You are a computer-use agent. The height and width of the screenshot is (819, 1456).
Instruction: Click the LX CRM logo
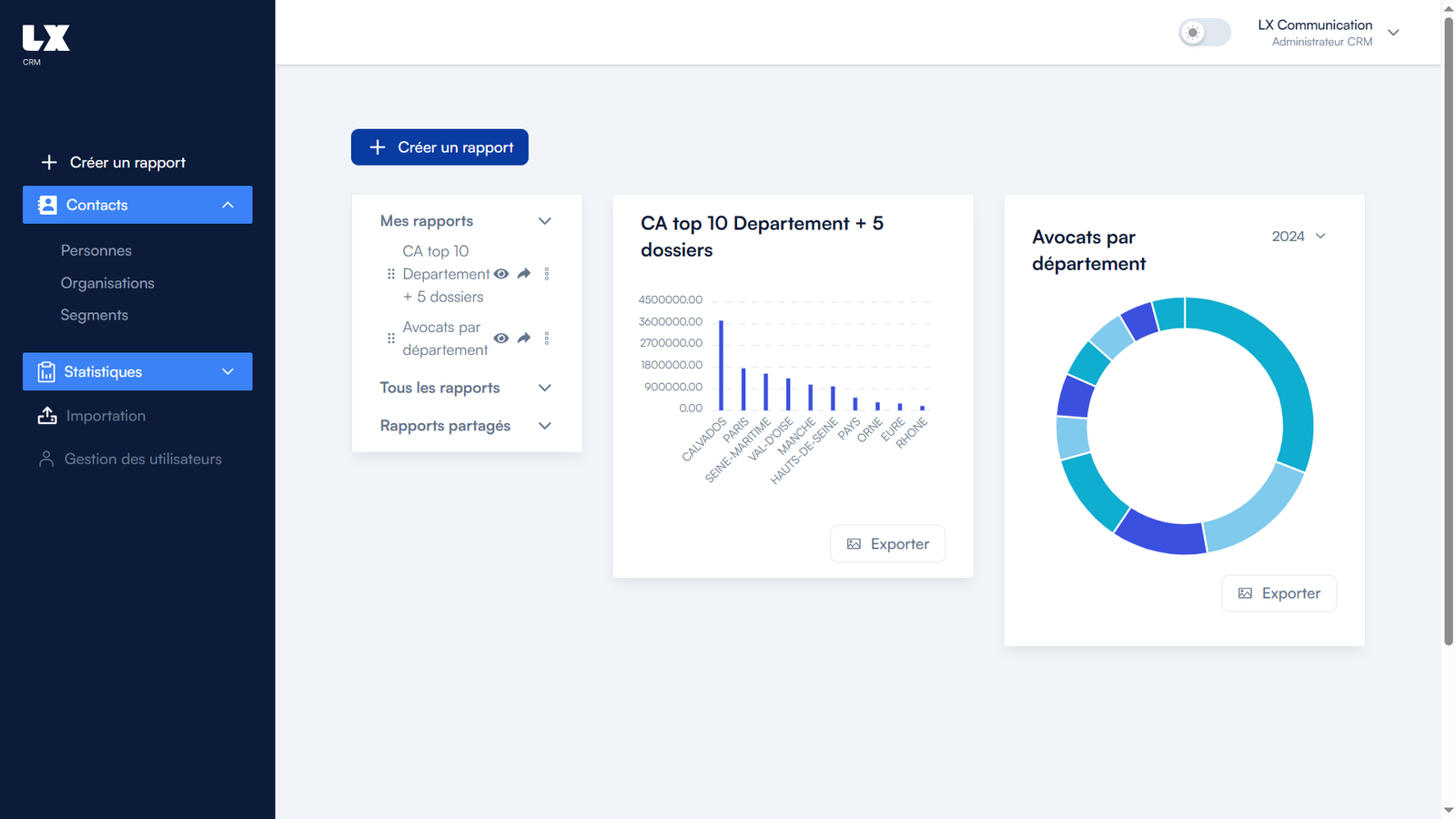(45, 43)
